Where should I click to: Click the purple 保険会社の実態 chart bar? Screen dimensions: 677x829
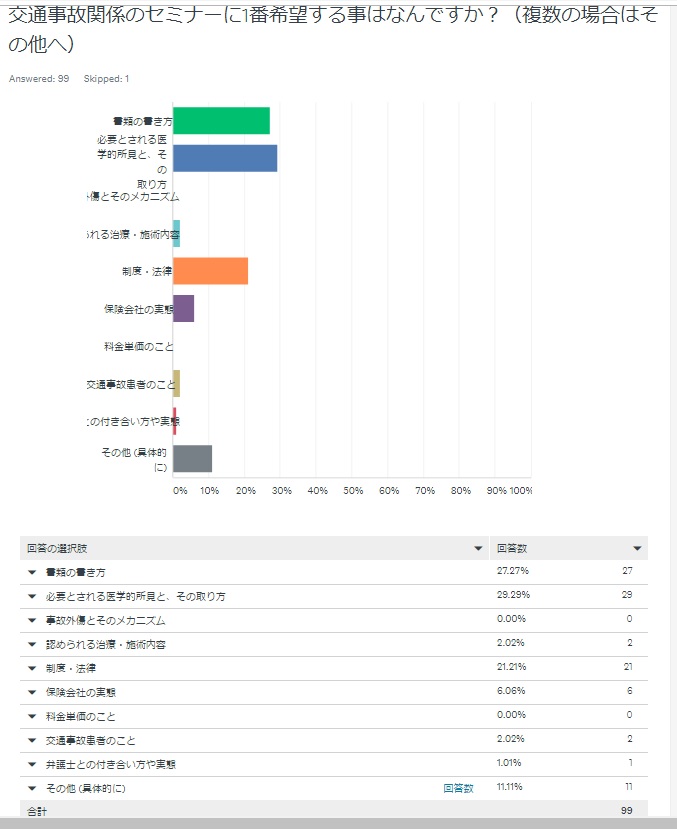pos(183,308)
